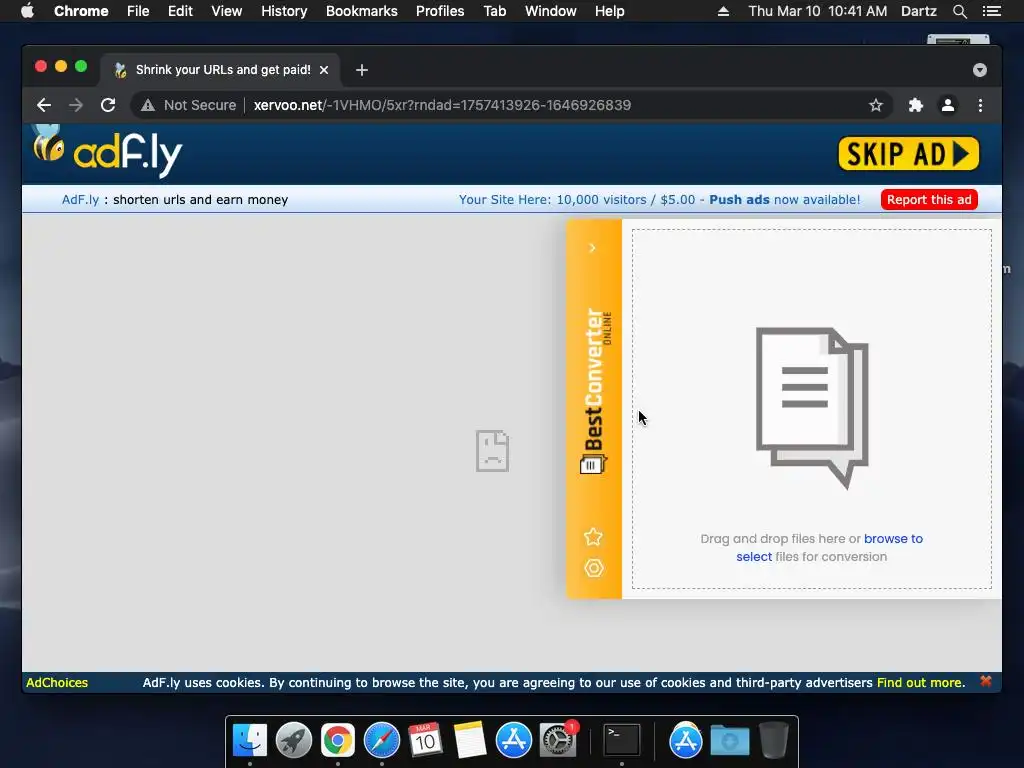This screenshot has width=1024, height=768.
Task: Close the Shrink your URLs tab
Action: (324, 70)
